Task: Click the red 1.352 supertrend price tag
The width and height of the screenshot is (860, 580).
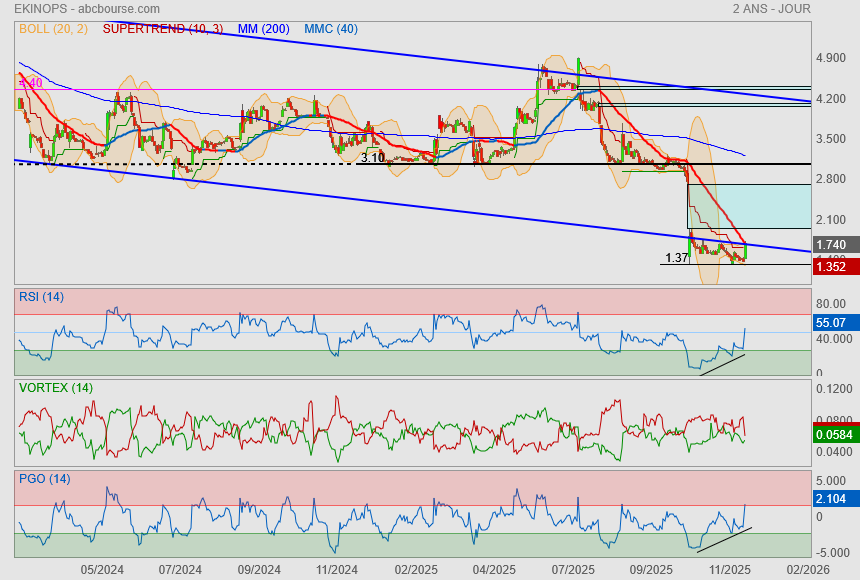Action: tap(832, 266)
